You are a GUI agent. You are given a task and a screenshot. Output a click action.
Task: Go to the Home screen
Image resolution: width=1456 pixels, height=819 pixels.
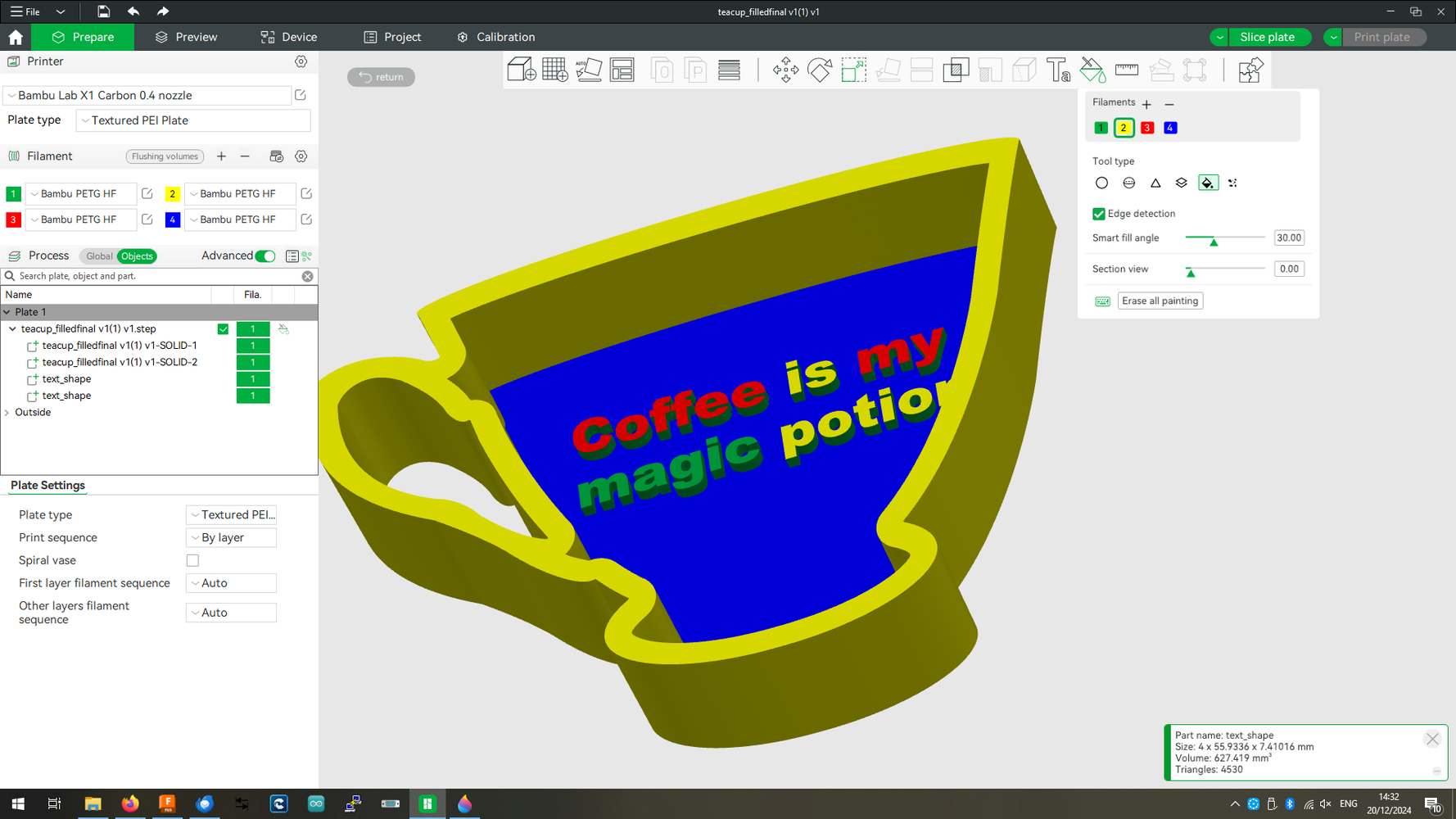coord(16,37)
